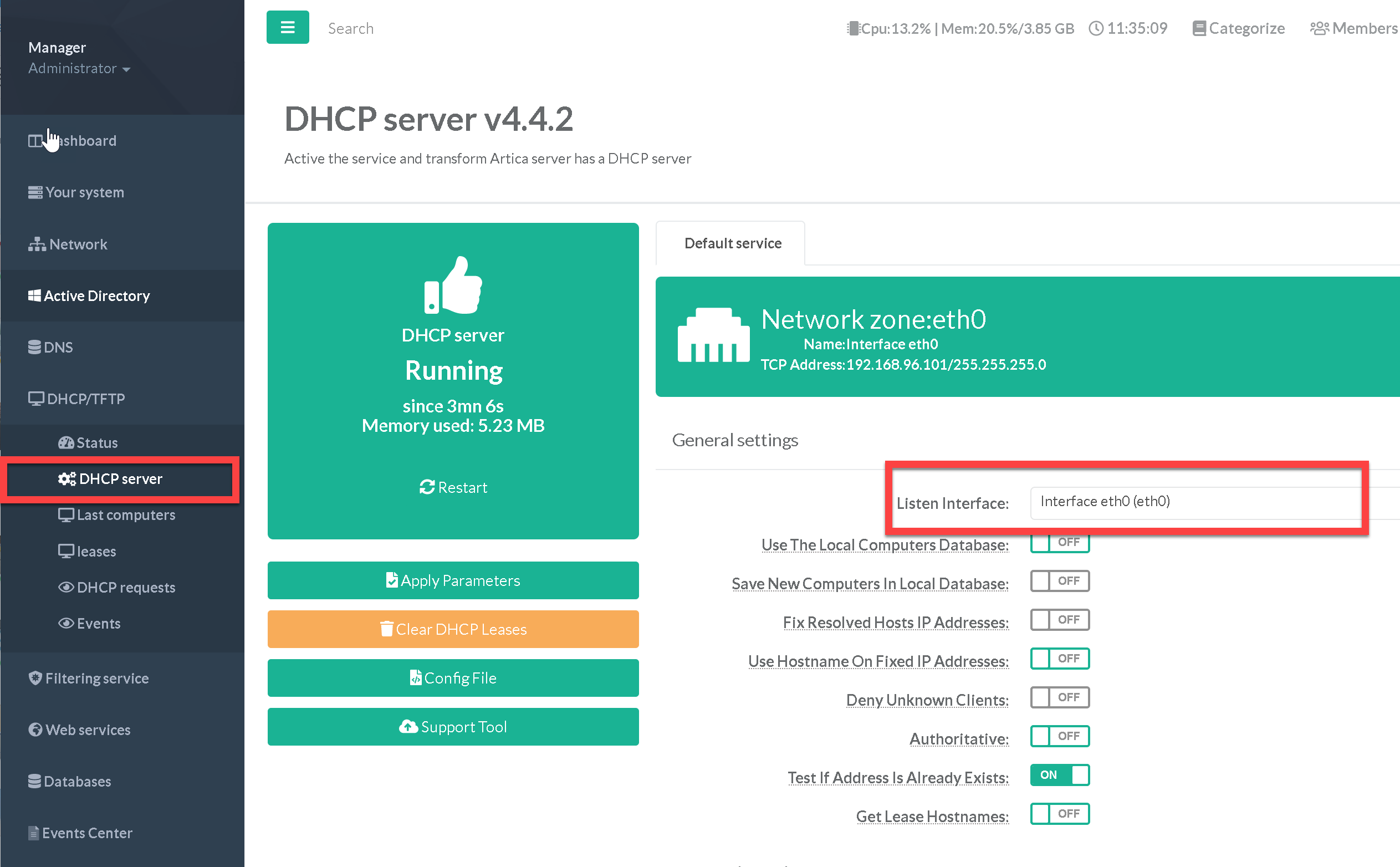Click the Apply Parameters button
Viewport: 1400px width, 867px height.
pos(453,580)
